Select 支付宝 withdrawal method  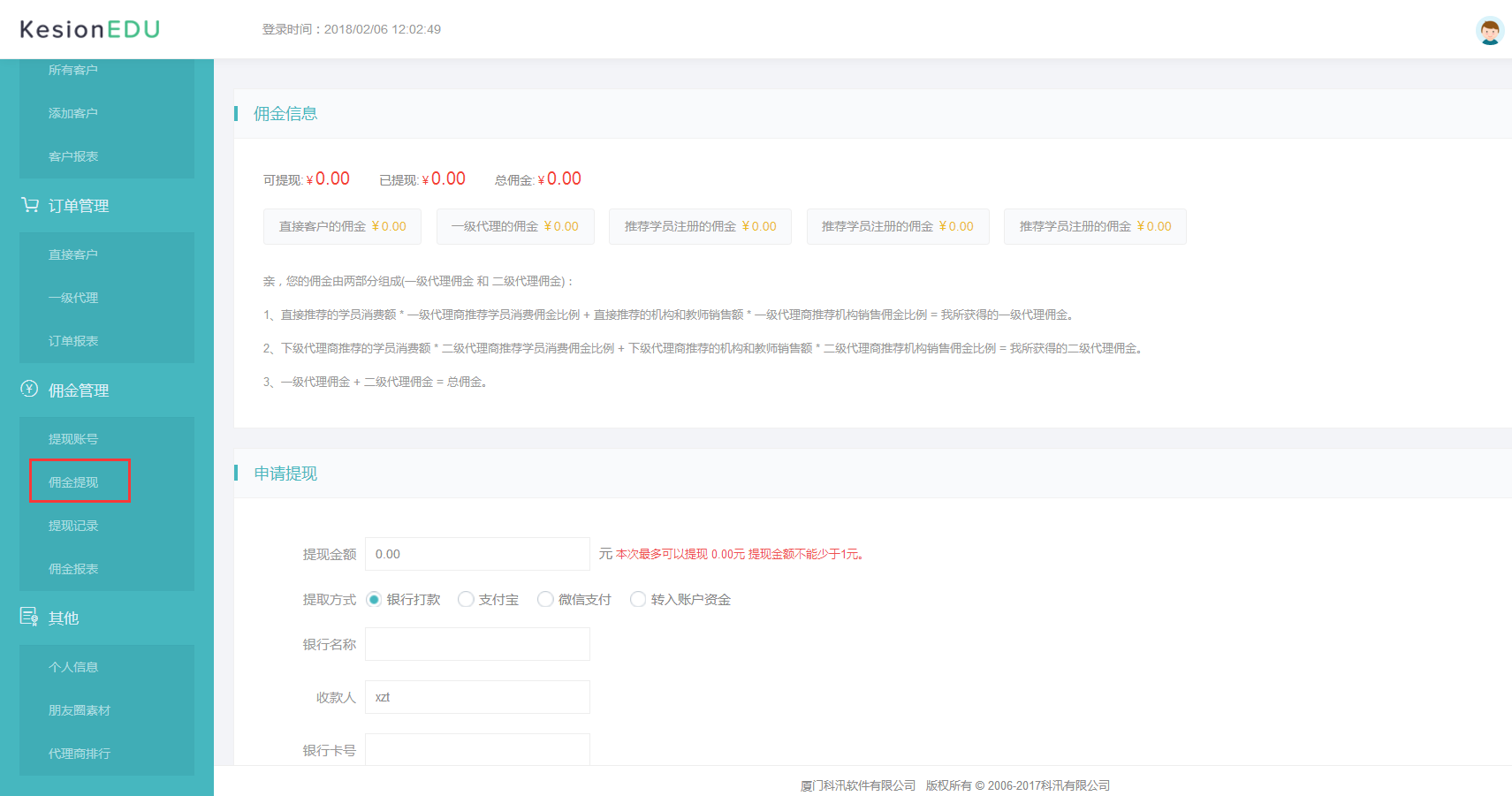(x=466, y=600)
